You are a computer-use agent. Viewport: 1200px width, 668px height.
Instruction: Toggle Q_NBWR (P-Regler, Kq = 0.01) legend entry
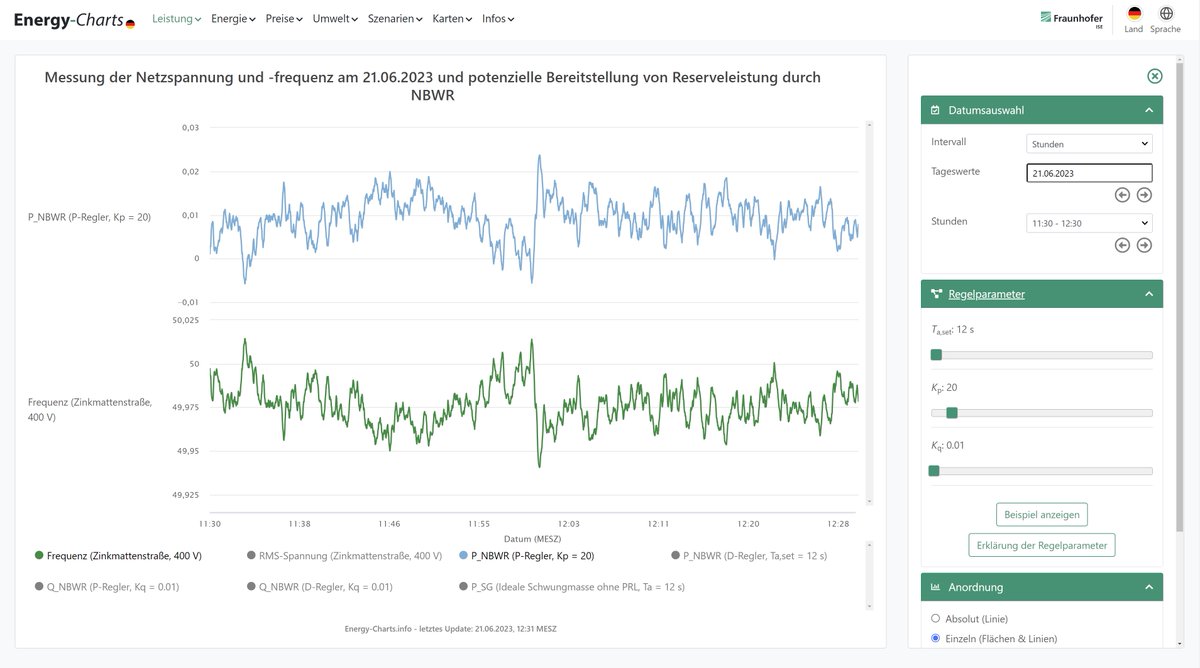pos(106,587)
